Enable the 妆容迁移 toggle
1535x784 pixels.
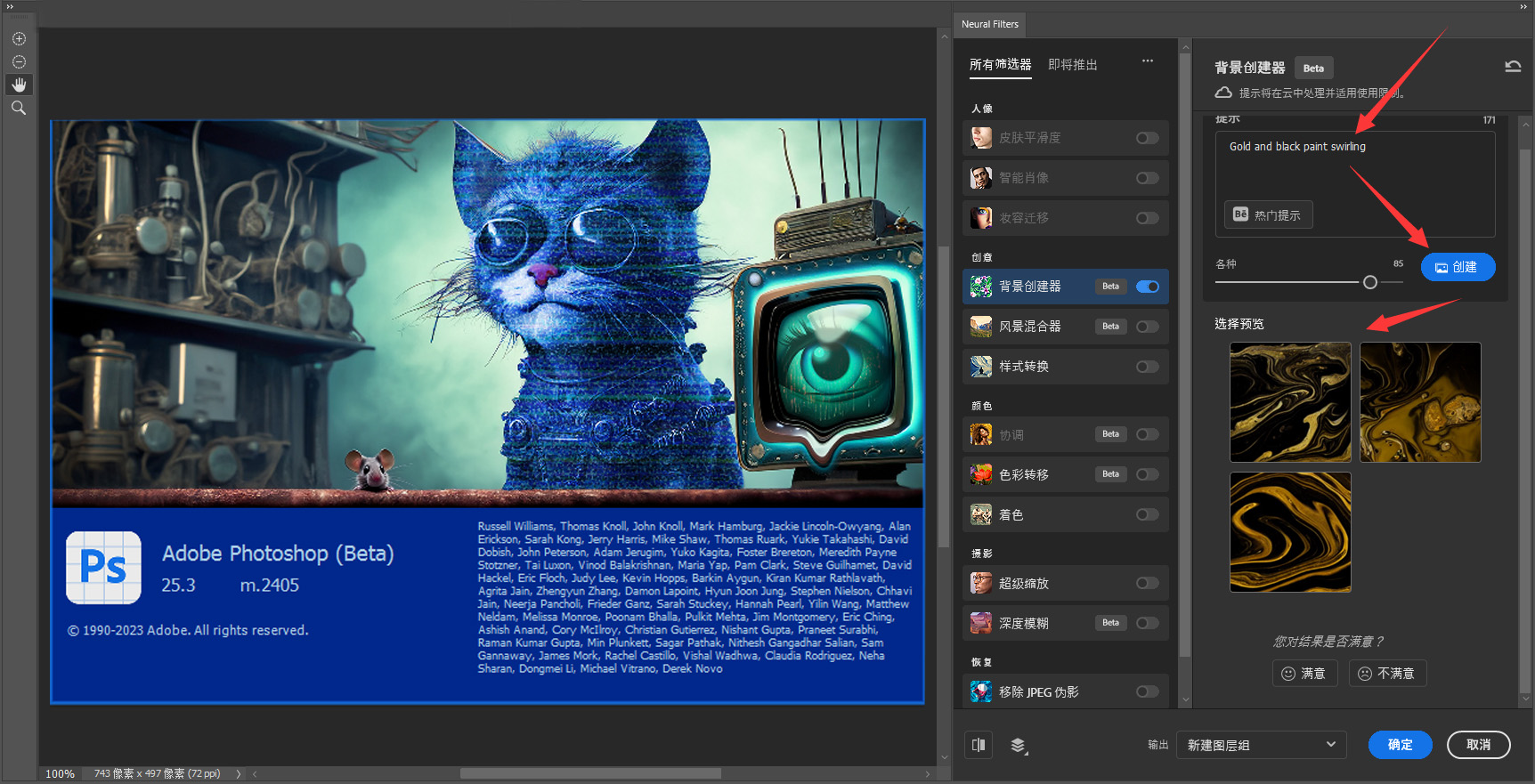1148,218
